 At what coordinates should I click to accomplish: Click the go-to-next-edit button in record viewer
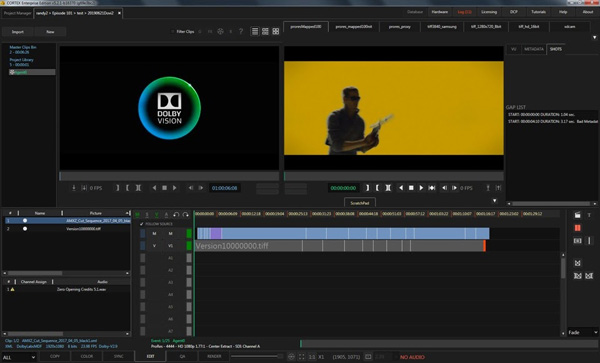(x=432, y=188)
